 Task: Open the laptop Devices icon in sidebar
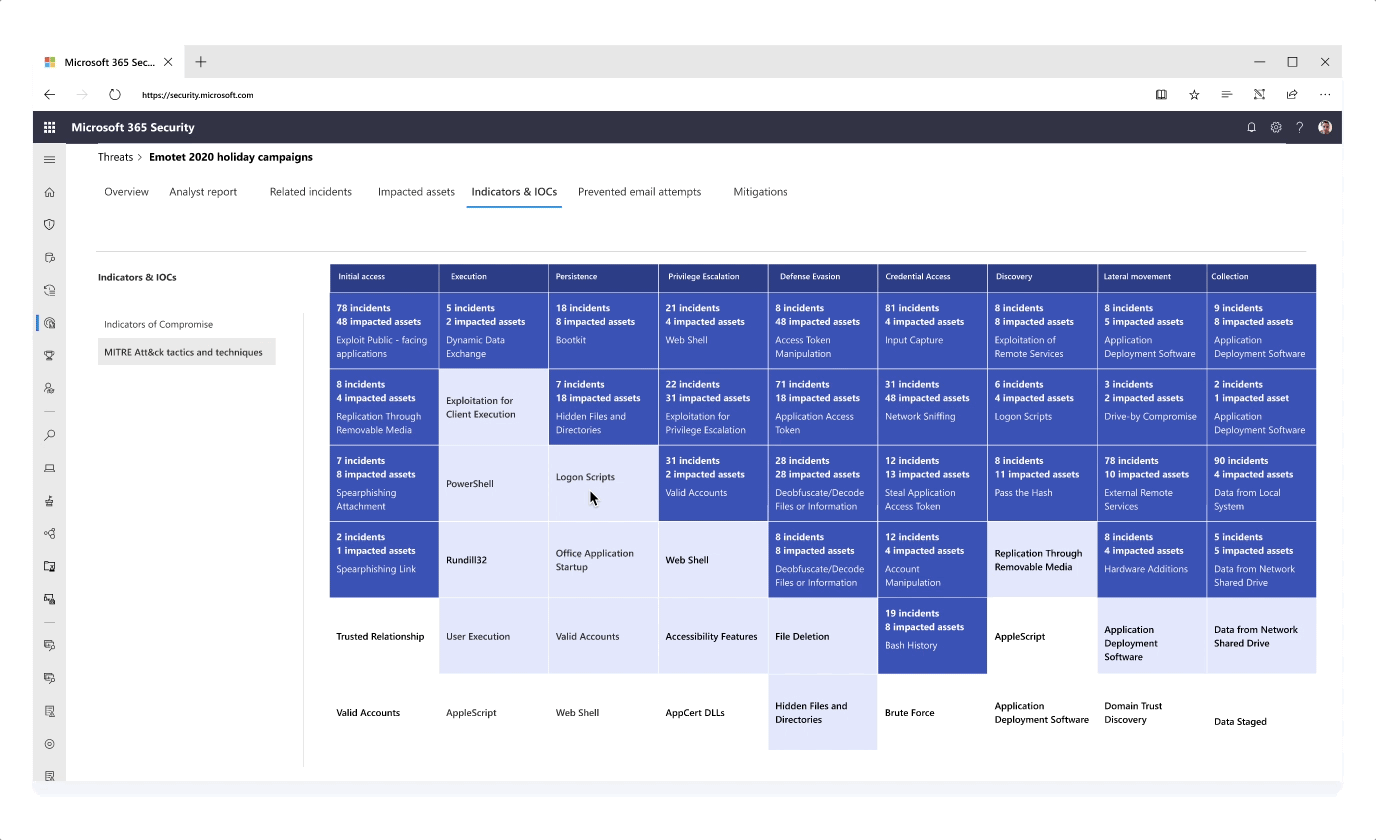point(49,468)
